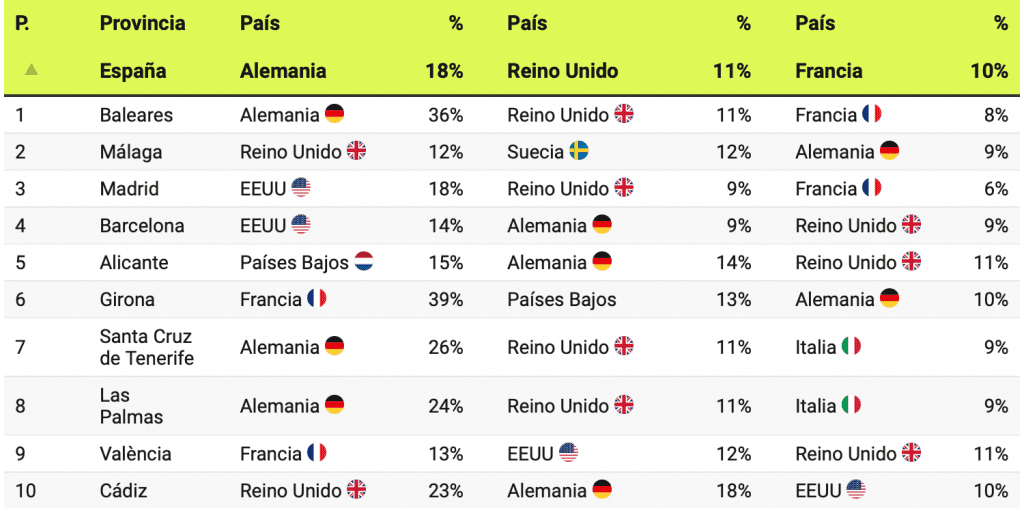Select the Santa Cruz de Tenerife province
Screen dimensions: 1024x511
coord(146,347)
